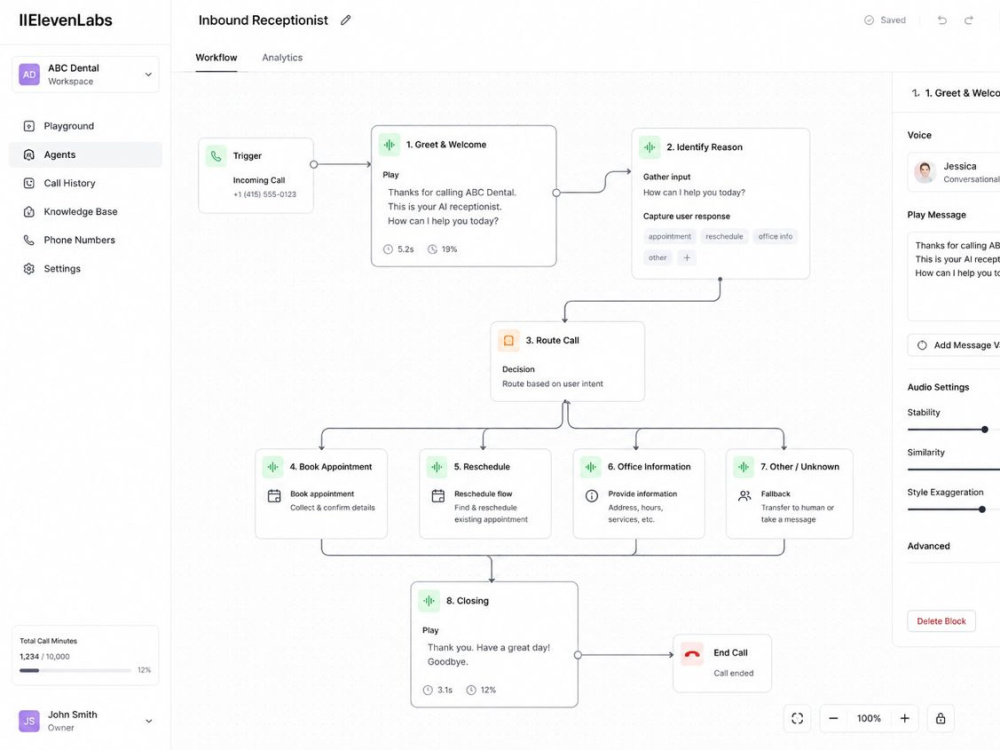Click the undo arrow icon
Screen dimensions: 1000x750
[x=942, y=20]
